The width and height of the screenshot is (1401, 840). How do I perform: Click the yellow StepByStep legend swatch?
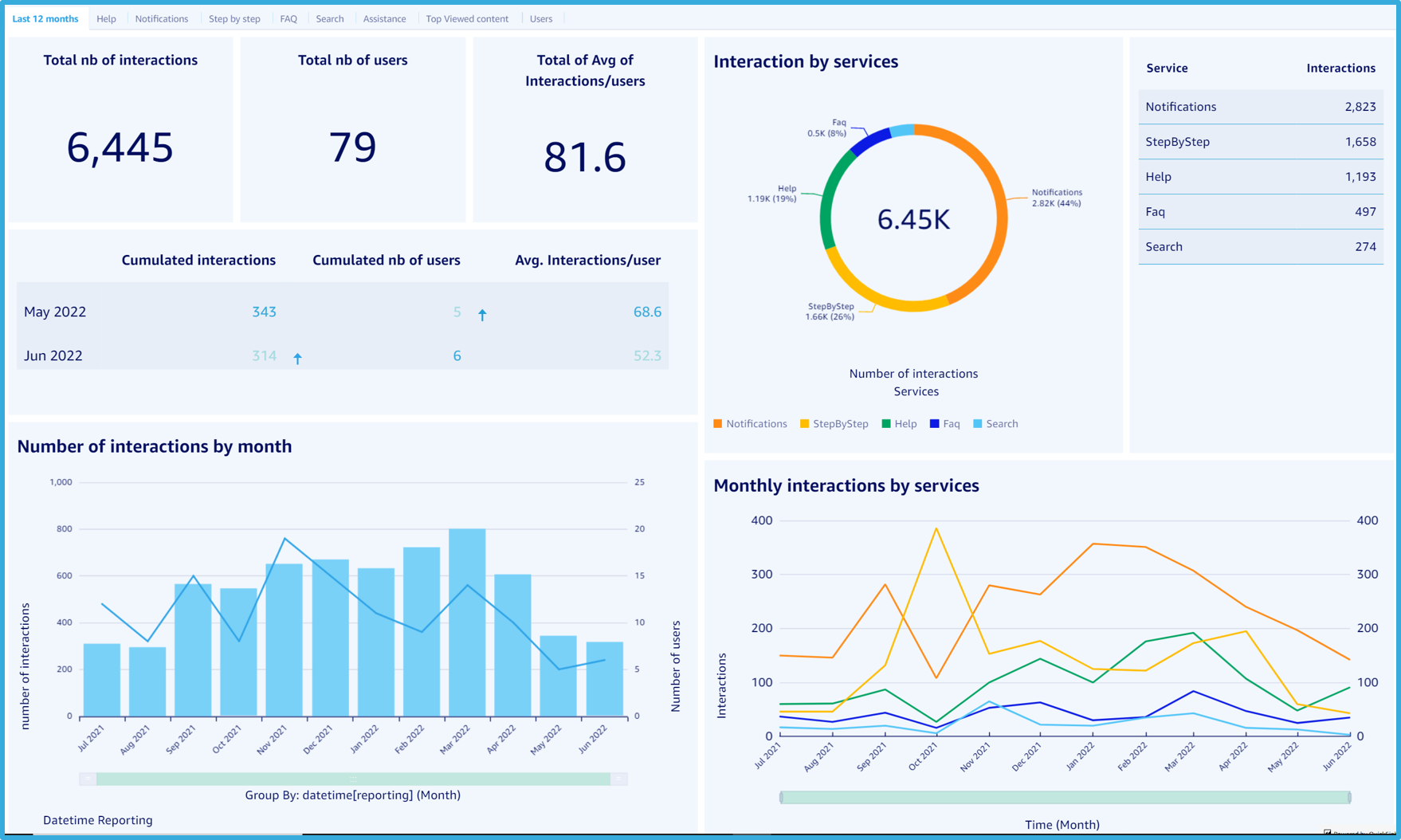coord(805,424)
